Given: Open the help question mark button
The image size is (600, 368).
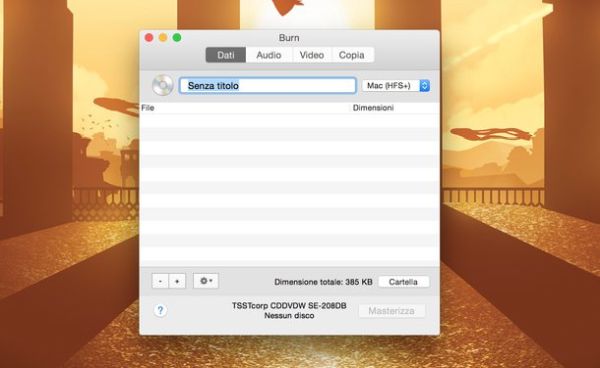Looking at the screenshot, I should (x=160, y=310).
